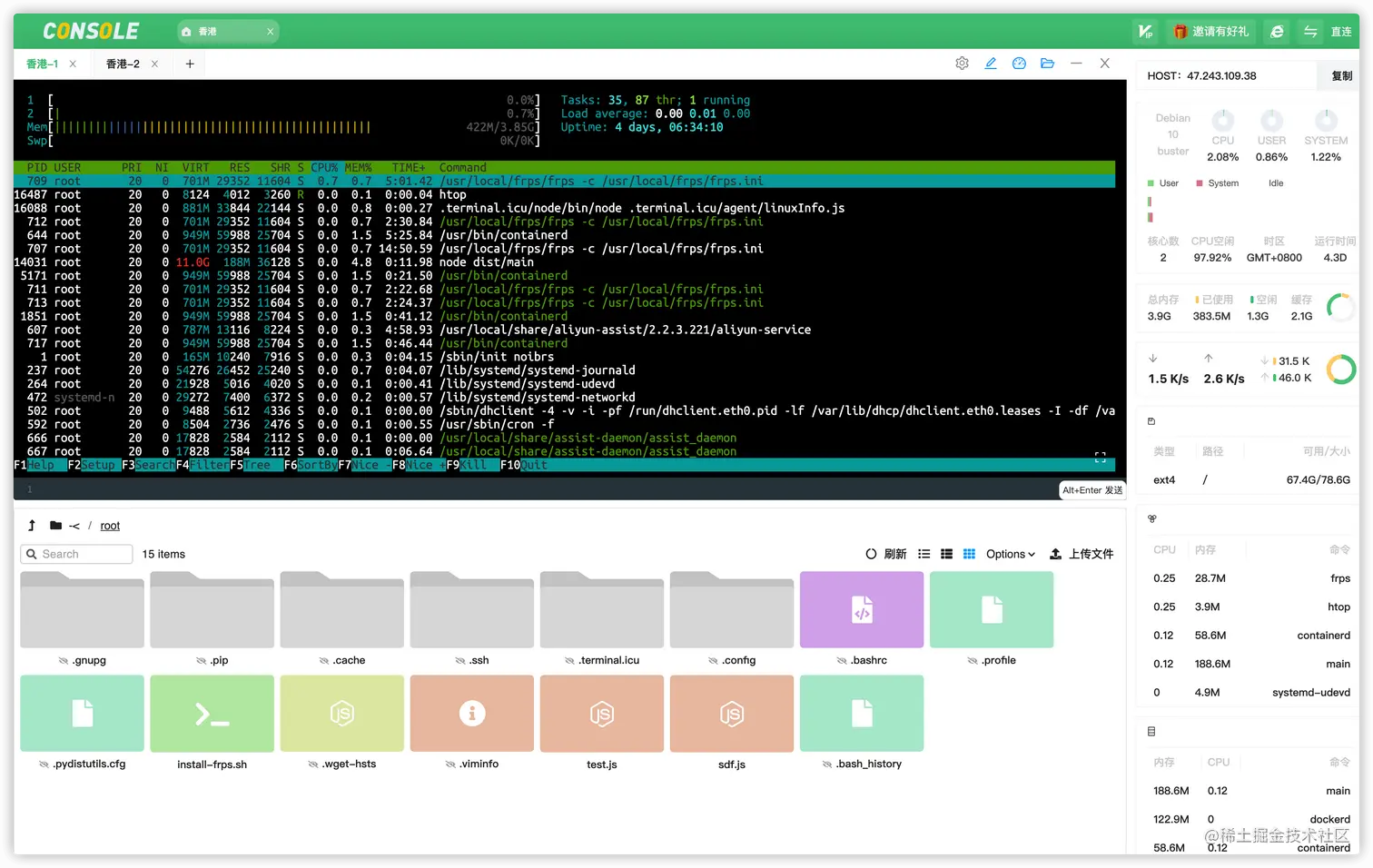Viewport: 1373px width, 868px height.
Task: Open the .pip folder
Action: click(212, 609)
